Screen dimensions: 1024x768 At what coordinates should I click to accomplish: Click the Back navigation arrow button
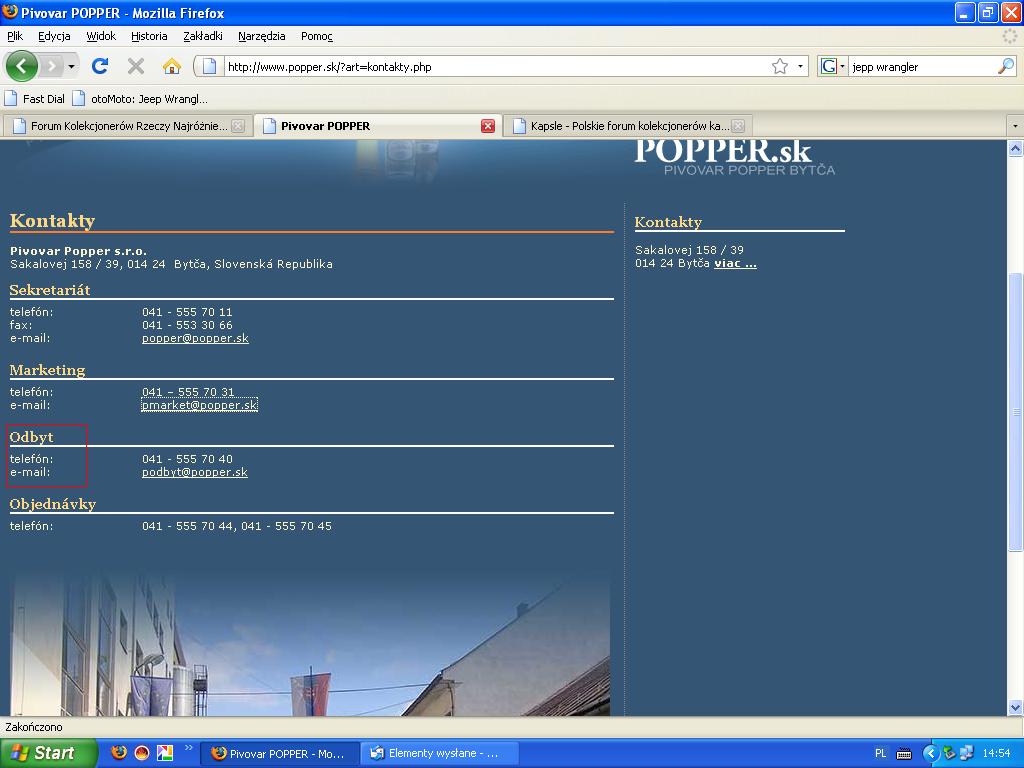22,66
